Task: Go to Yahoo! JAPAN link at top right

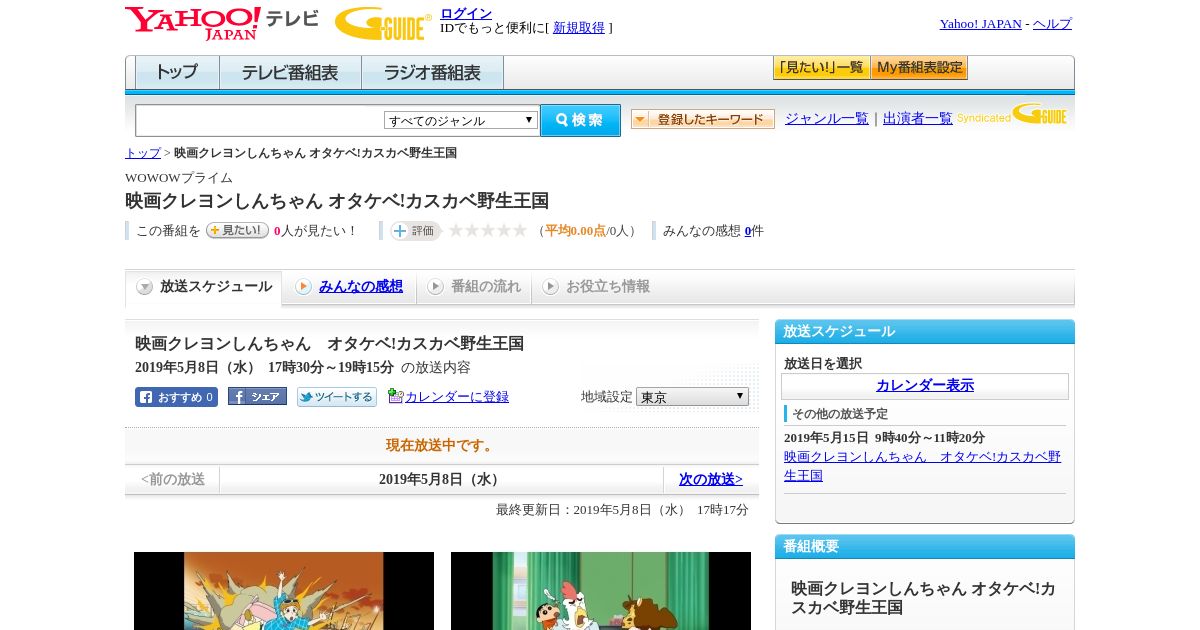Action: coord(980,24)
